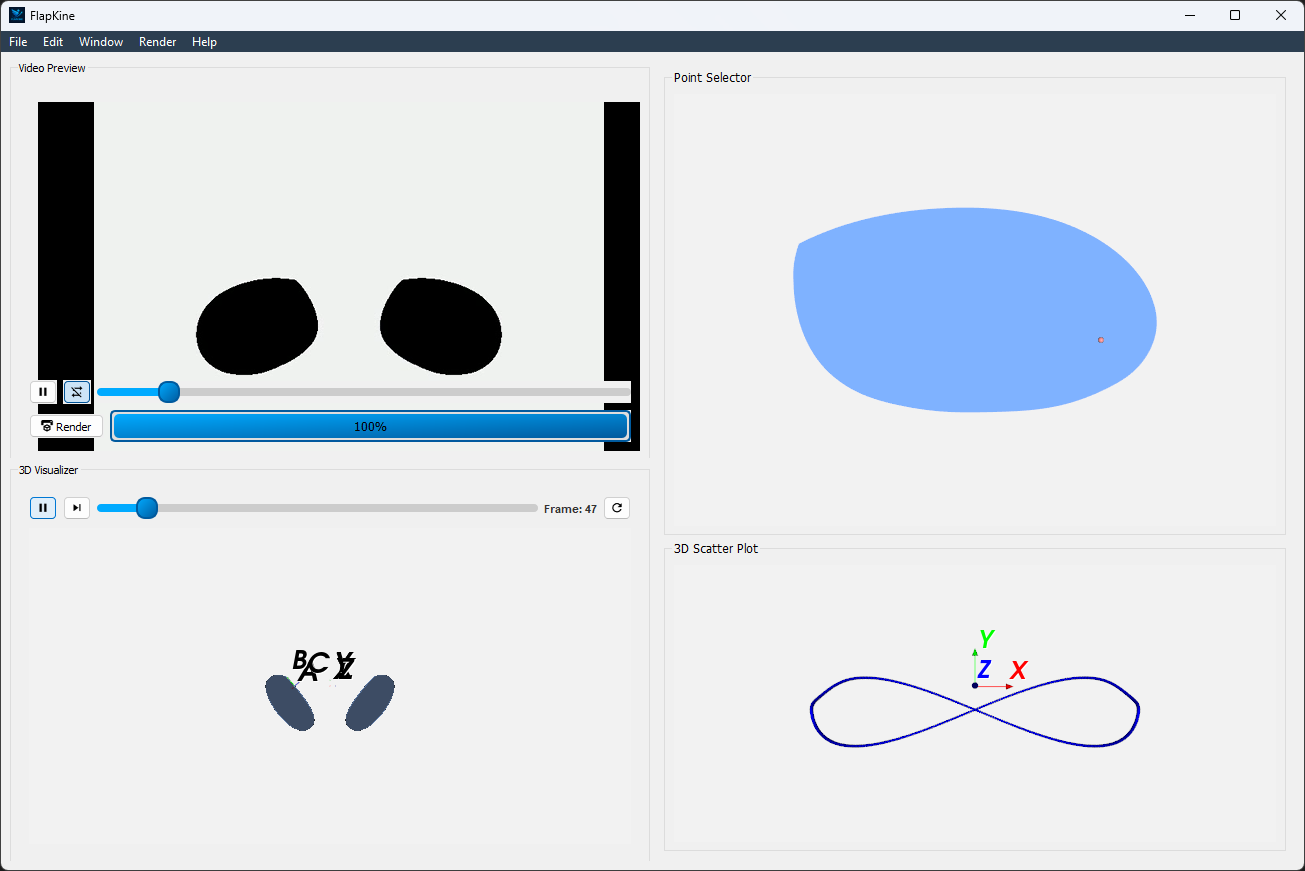Pause the video preview playback

click(43, 392)
